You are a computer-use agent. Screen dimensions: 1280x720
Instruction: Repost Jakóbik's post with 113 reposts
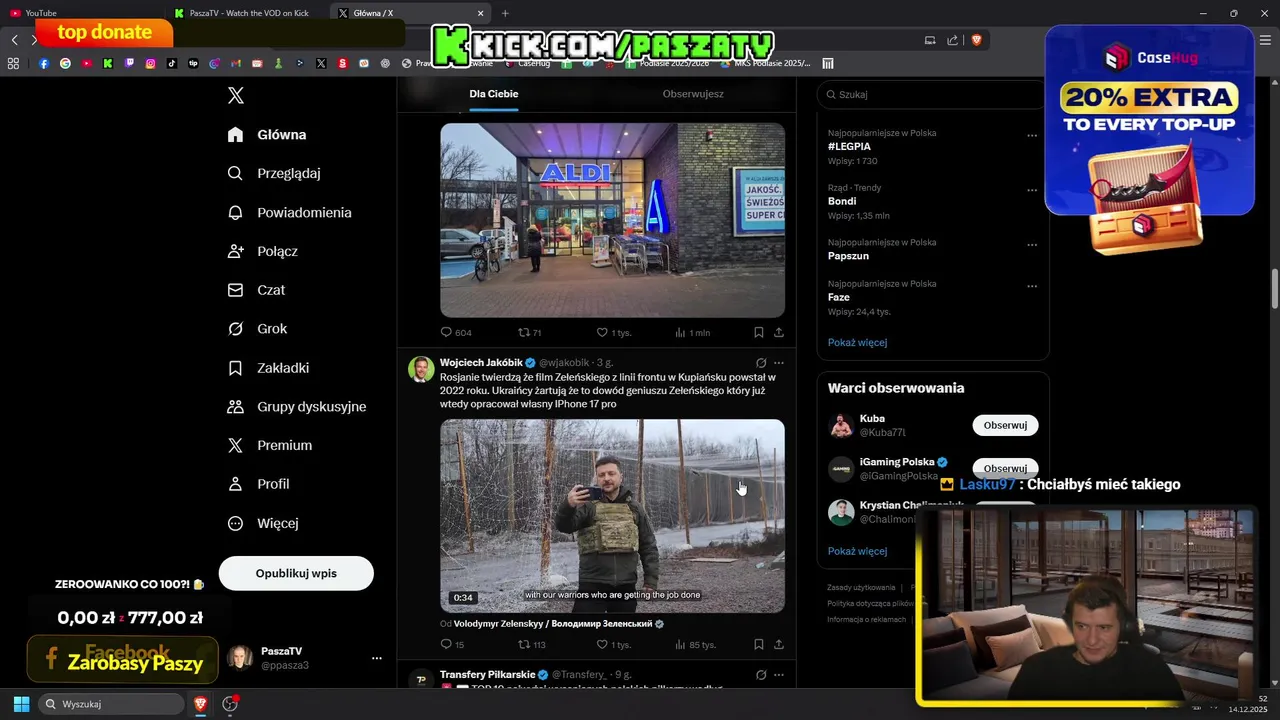531,645
